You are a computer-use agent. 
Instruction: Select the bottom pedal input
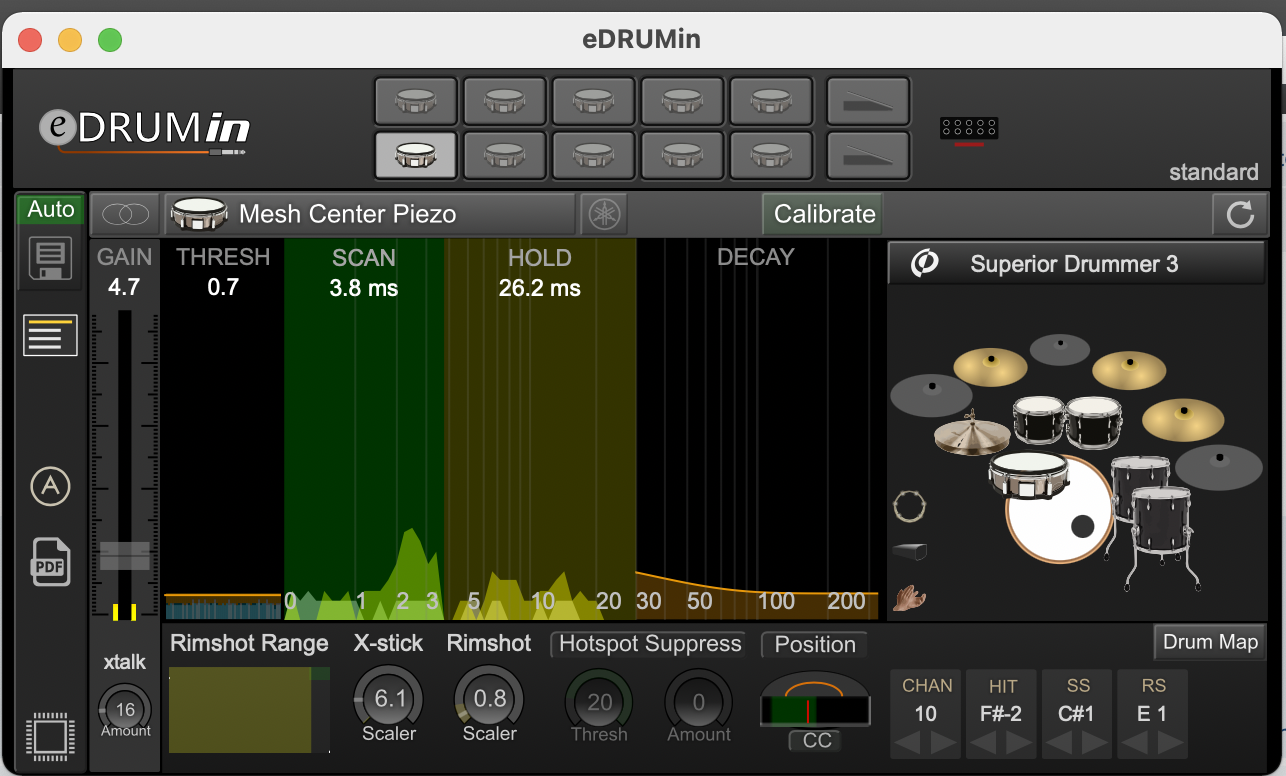(869, 155)
